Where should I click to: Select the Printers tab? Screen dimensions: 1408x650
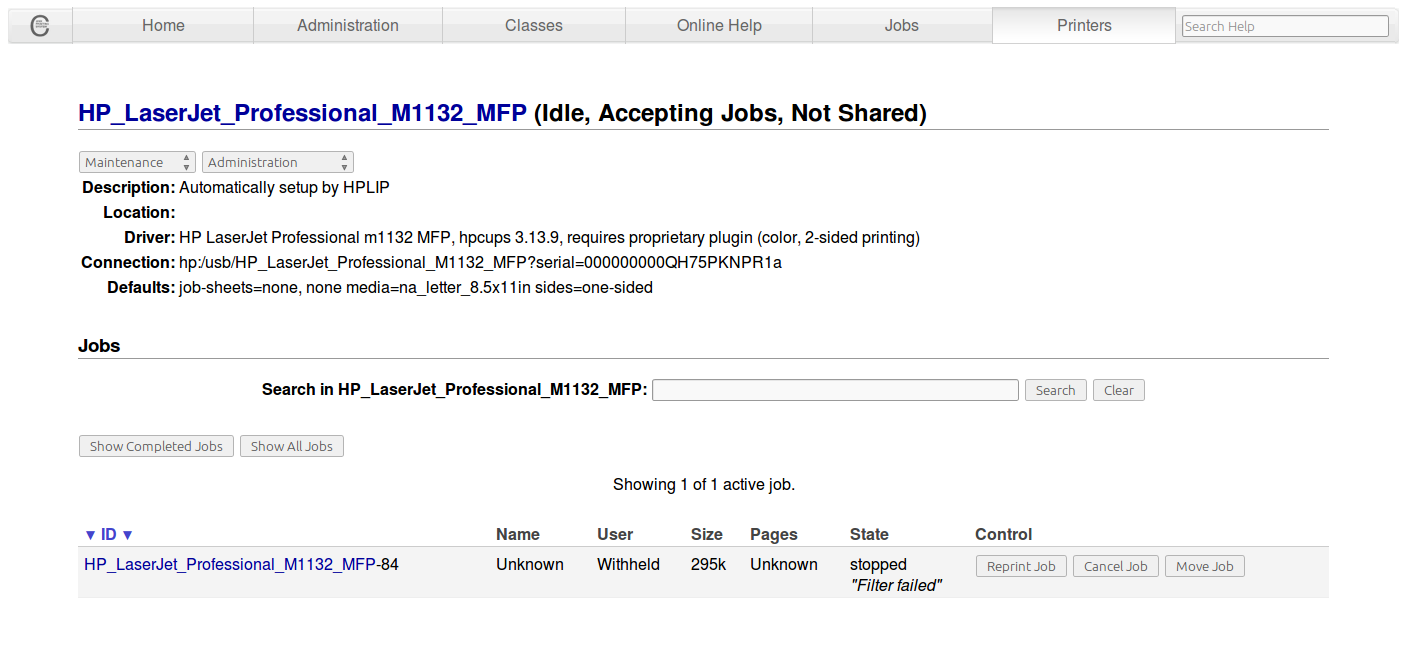coord(1084,26)
